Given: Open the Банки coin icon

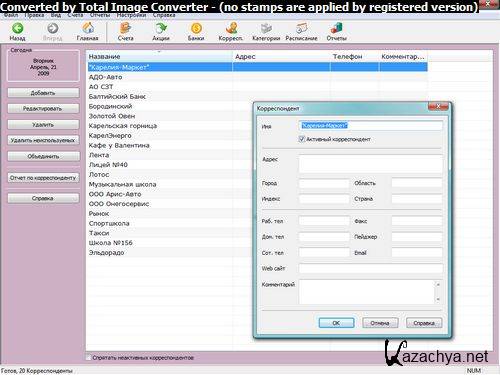Looking at the screenshot, I should click(x=196, y=29).
